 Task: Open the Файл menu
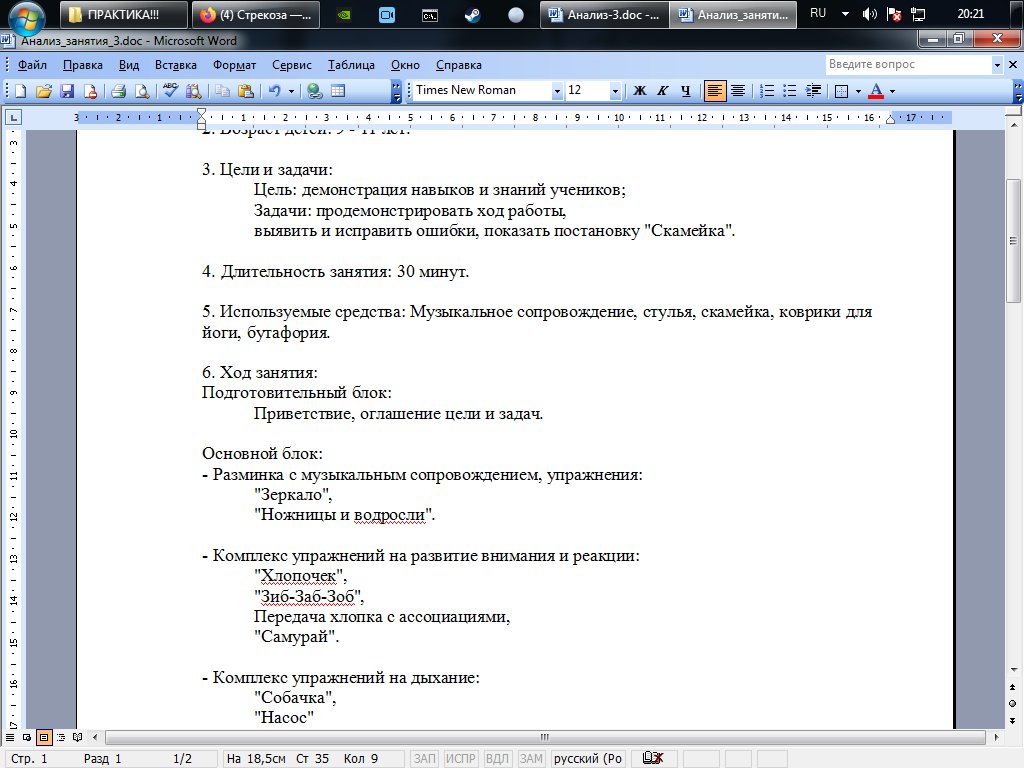point(32,65)
